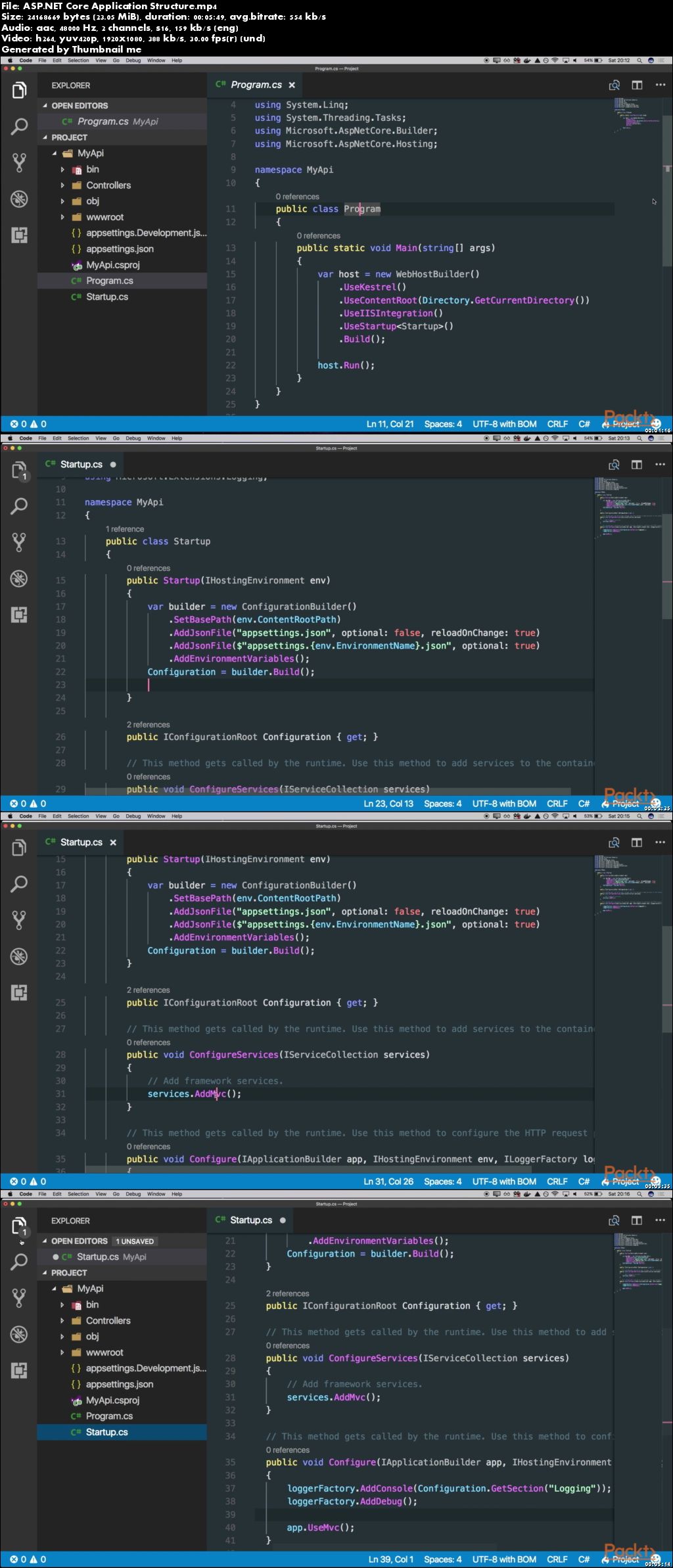
Task: Click '1 reference' above public class Startup
Action: pos(125,529)
